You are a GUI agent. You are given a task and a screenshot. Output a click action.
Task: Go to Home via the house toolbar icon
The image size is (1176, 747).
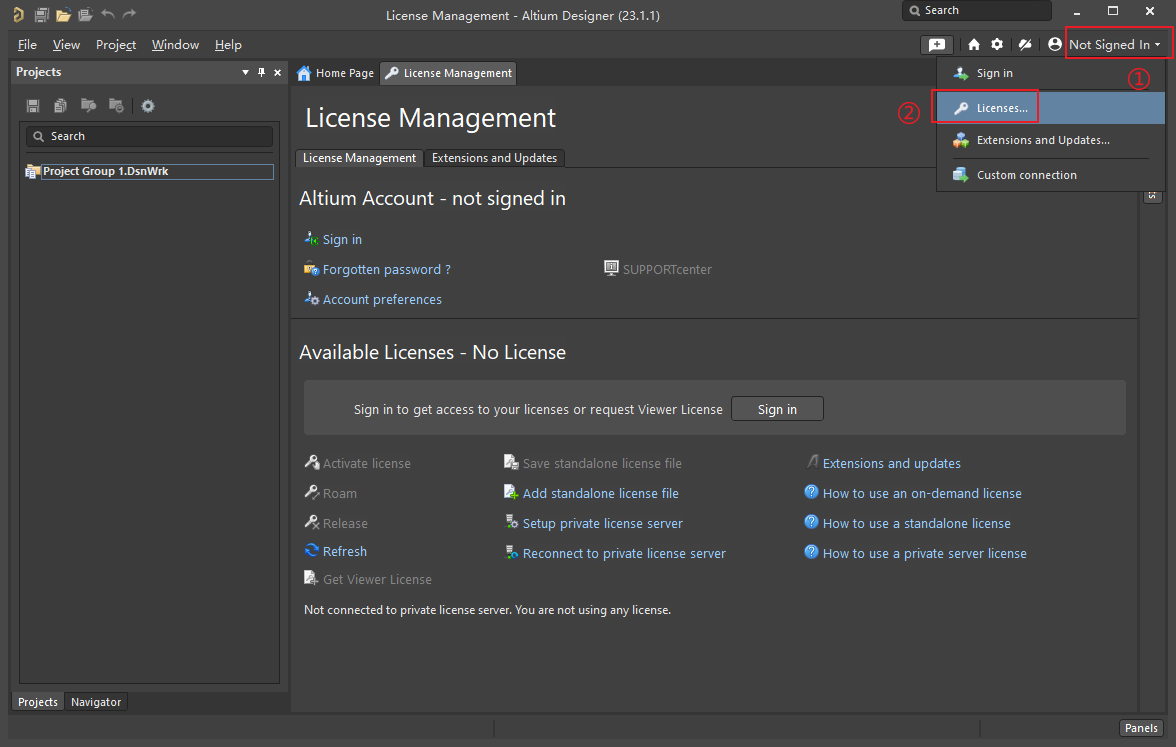(974, 45)
